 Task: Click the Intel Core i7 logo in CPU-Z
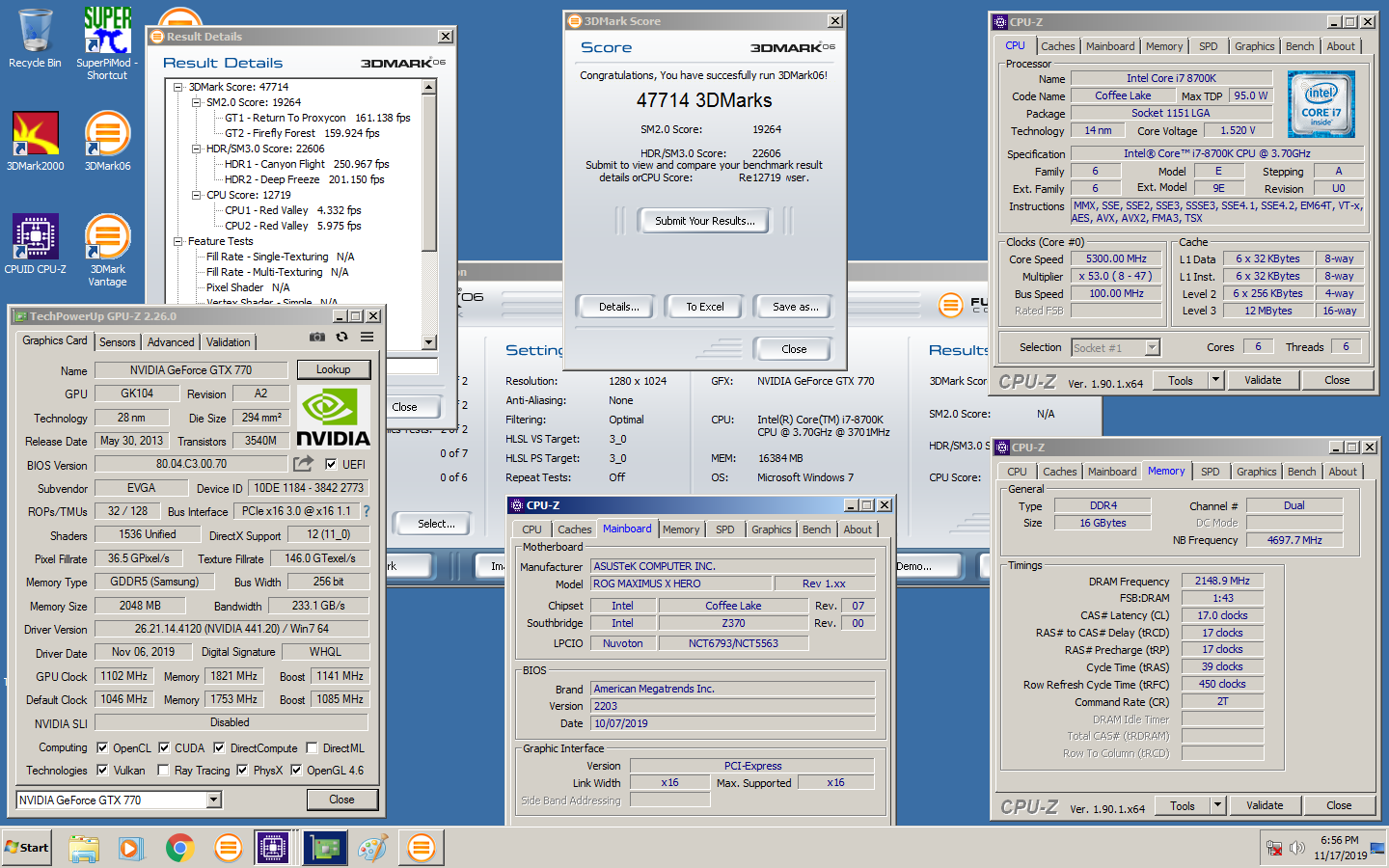1321,104
